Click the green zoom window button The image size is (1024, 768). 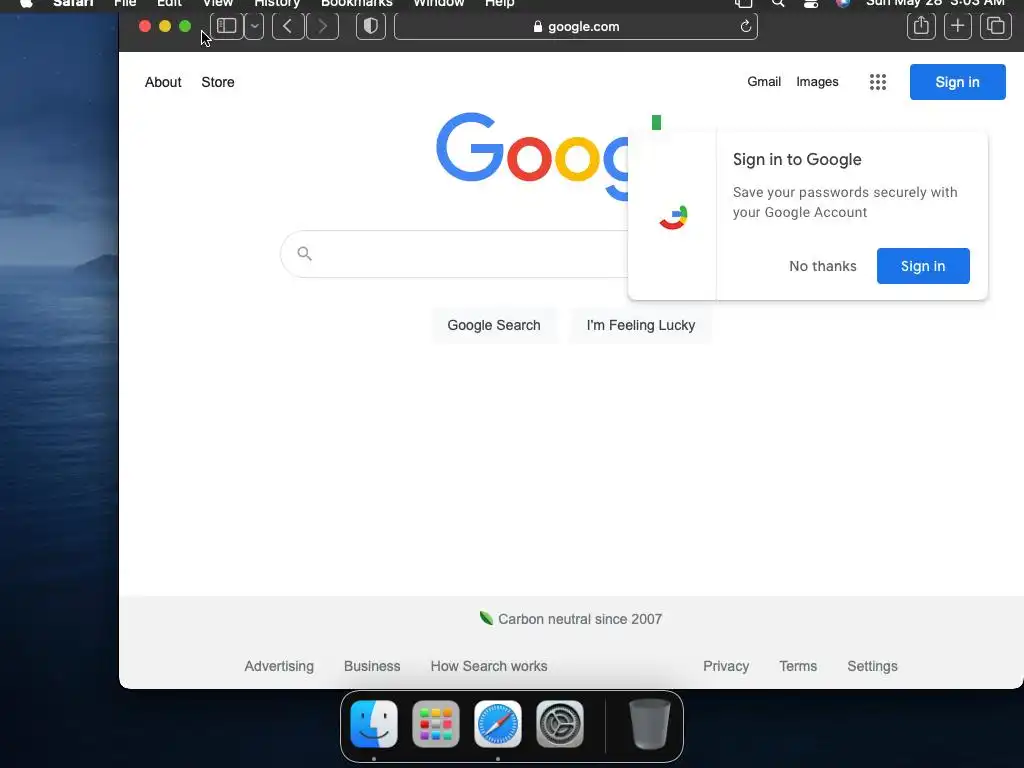[185, 26]
